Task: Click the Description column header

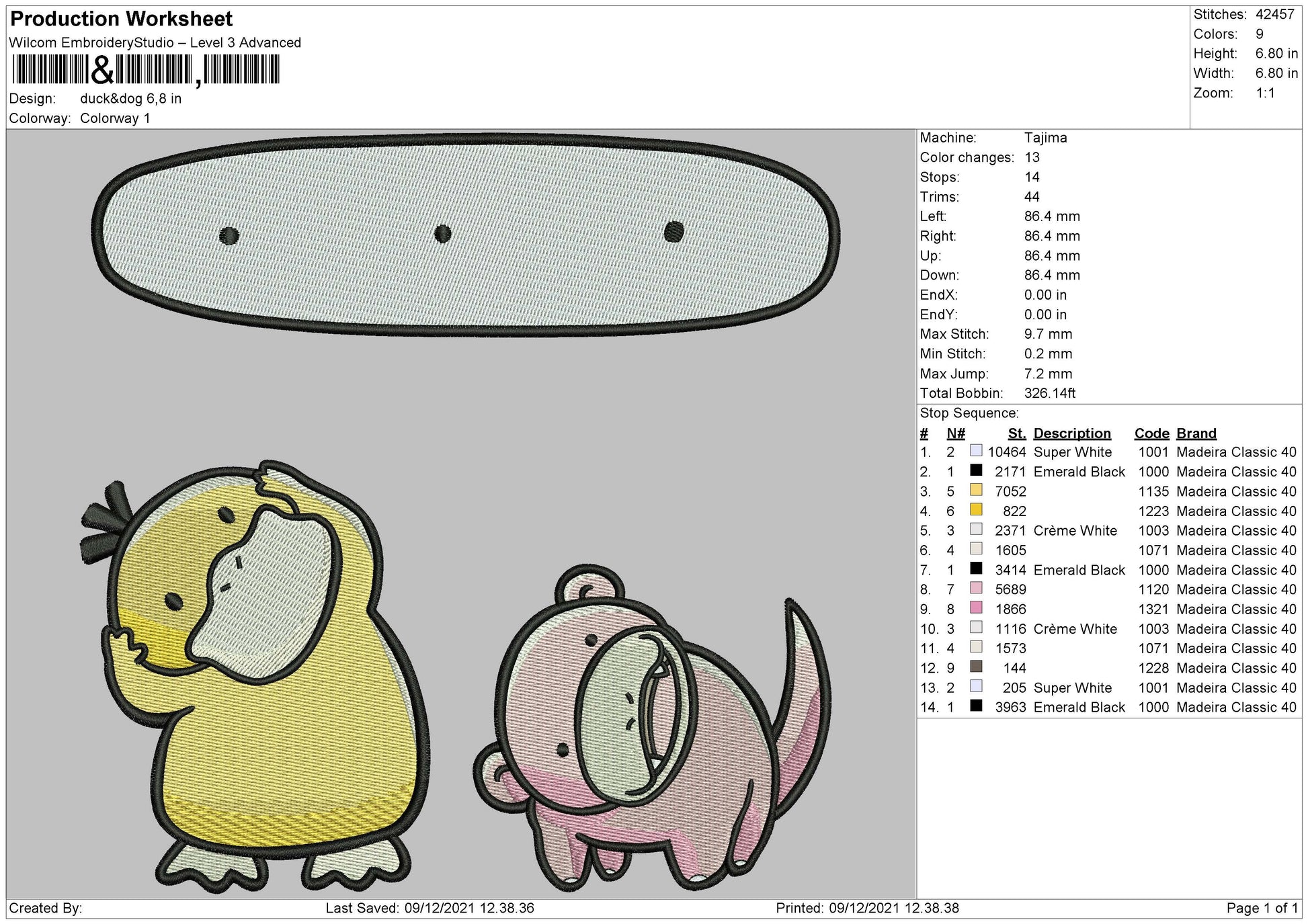Action: click(x=1072, y=433)
